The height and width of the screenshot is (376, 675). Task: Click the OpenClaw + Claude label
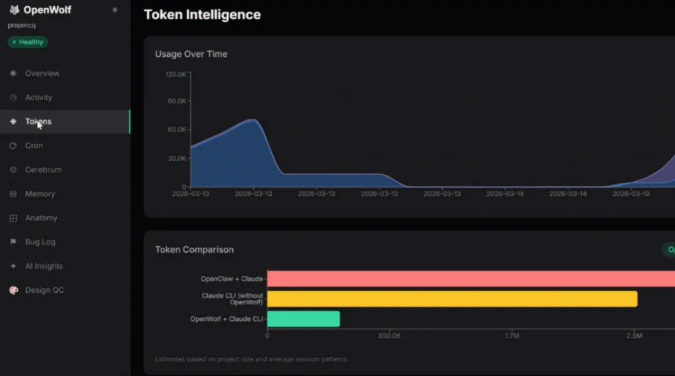232,279
